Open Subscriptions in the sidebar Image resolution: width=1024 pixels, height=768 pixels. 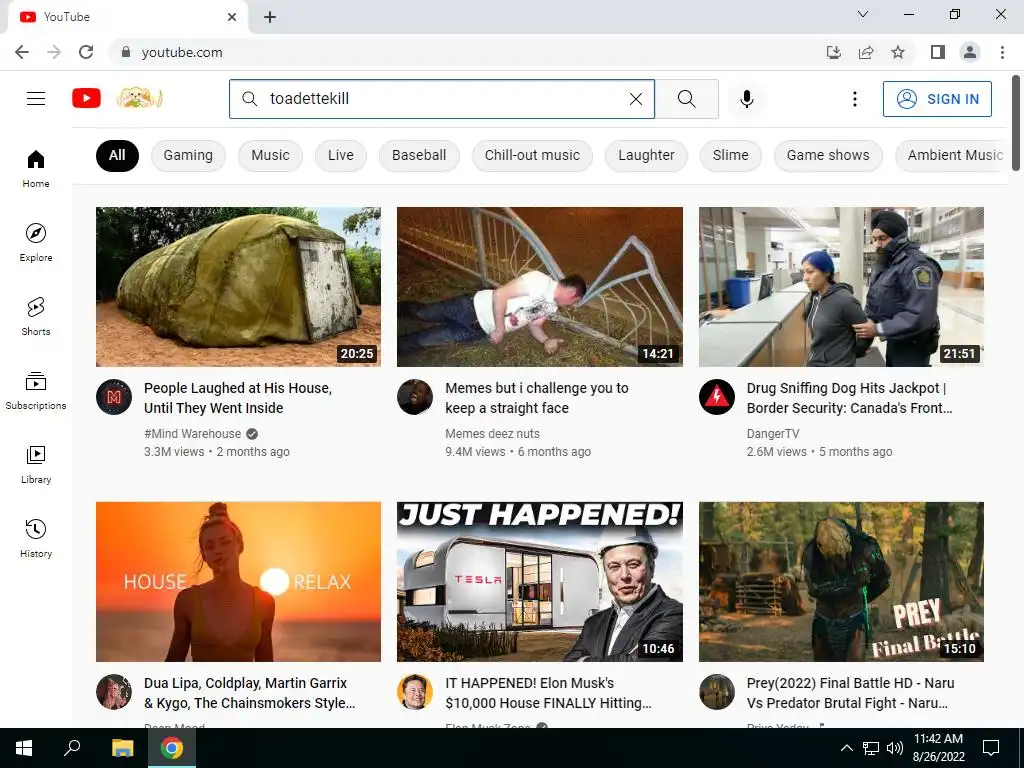pyautogui.click(x=36, y=390)
